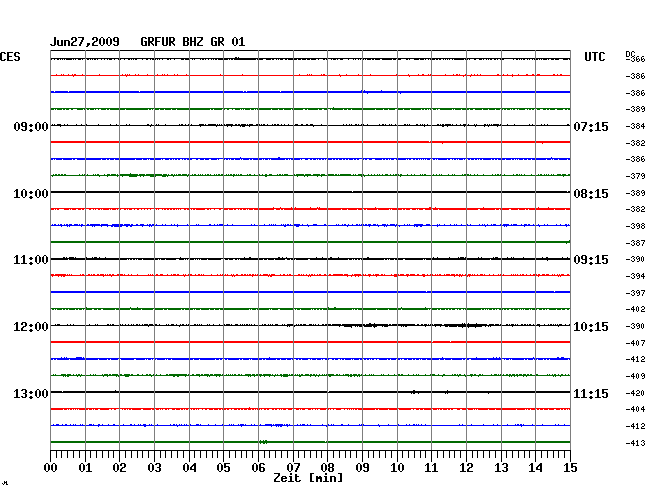Select minute tick label 05 on axis
Viewport: 650px width, 494px height.
(x=223, y=468)
